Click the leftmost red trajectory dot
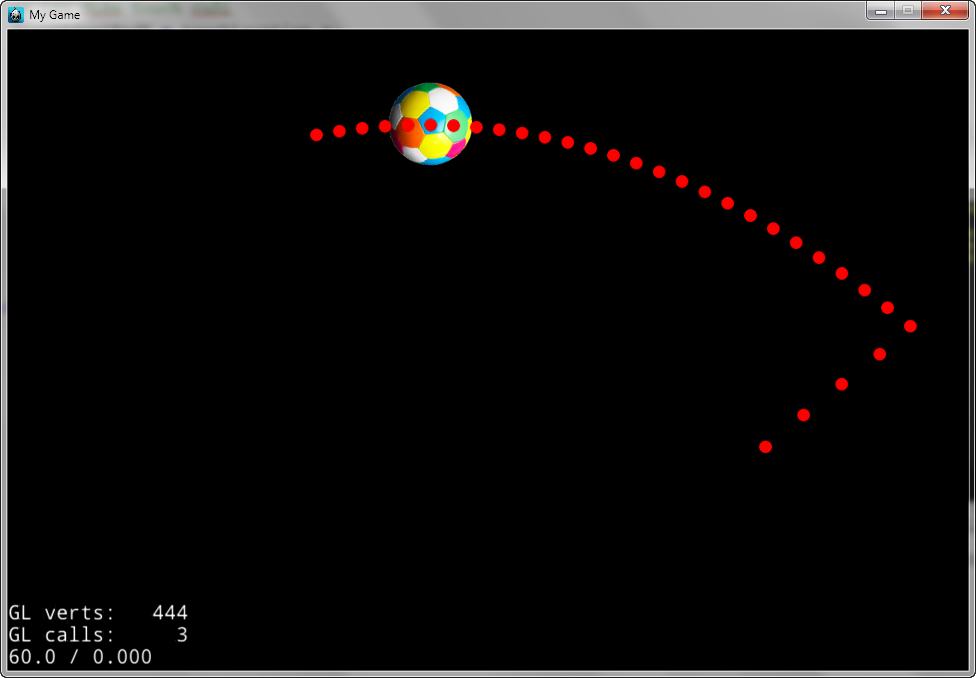 pos(317,134)
